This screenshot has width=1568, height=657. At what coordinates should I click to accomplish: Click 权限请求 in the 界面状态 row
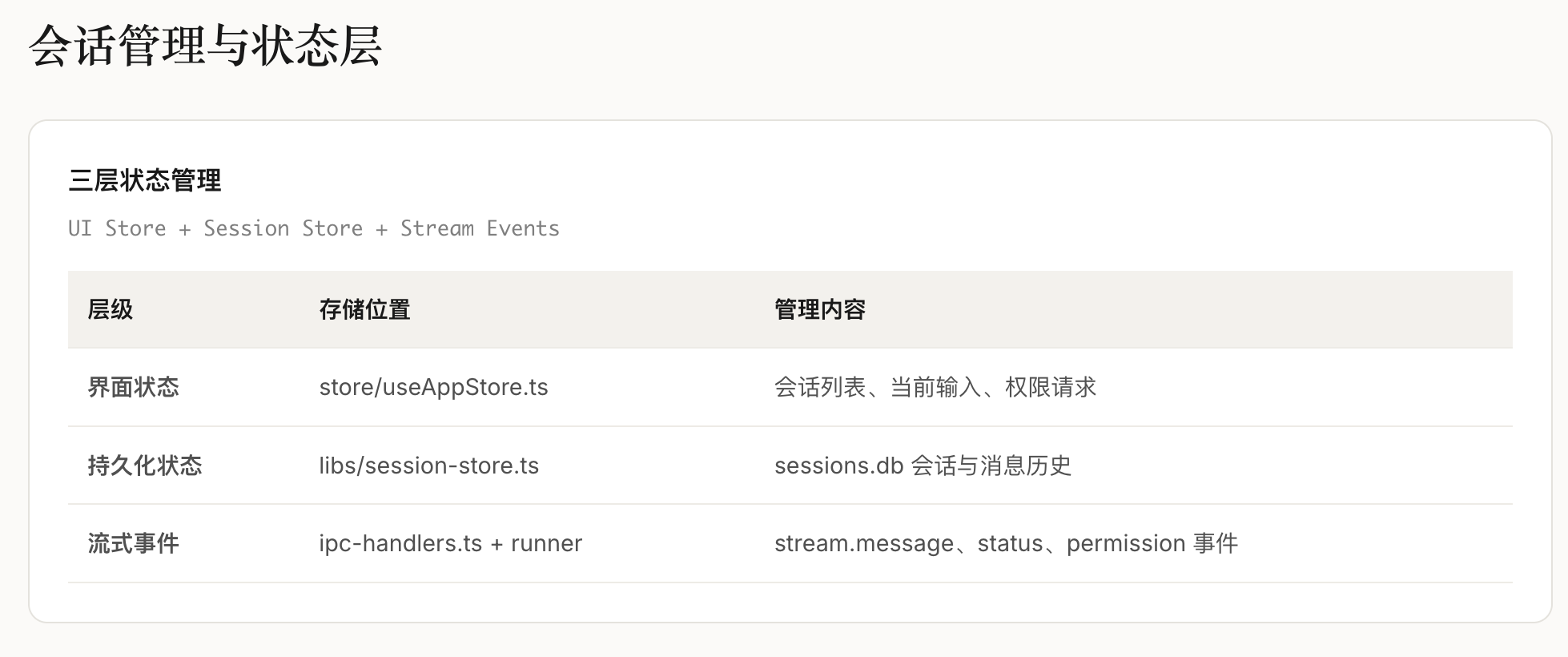pyautogui.click(x=1051, y=387)
